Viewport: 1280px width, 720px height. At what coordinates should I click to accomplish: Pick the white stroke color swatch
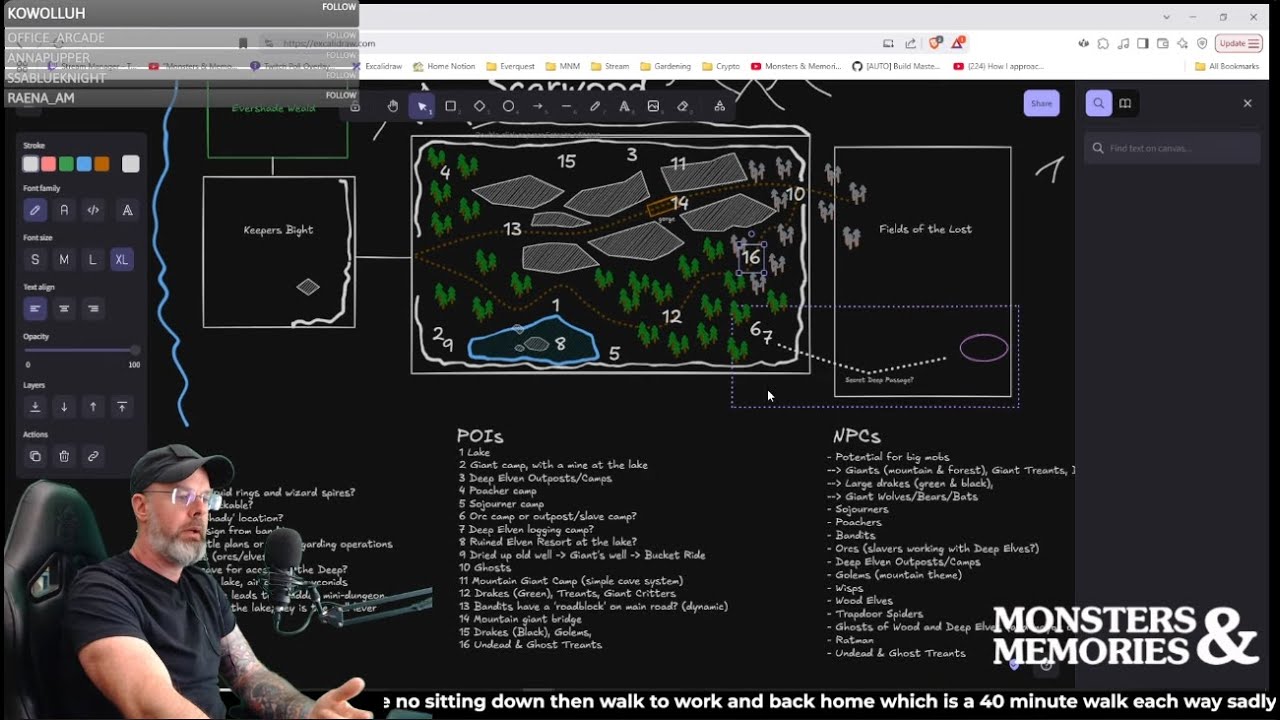coord(31,164)
